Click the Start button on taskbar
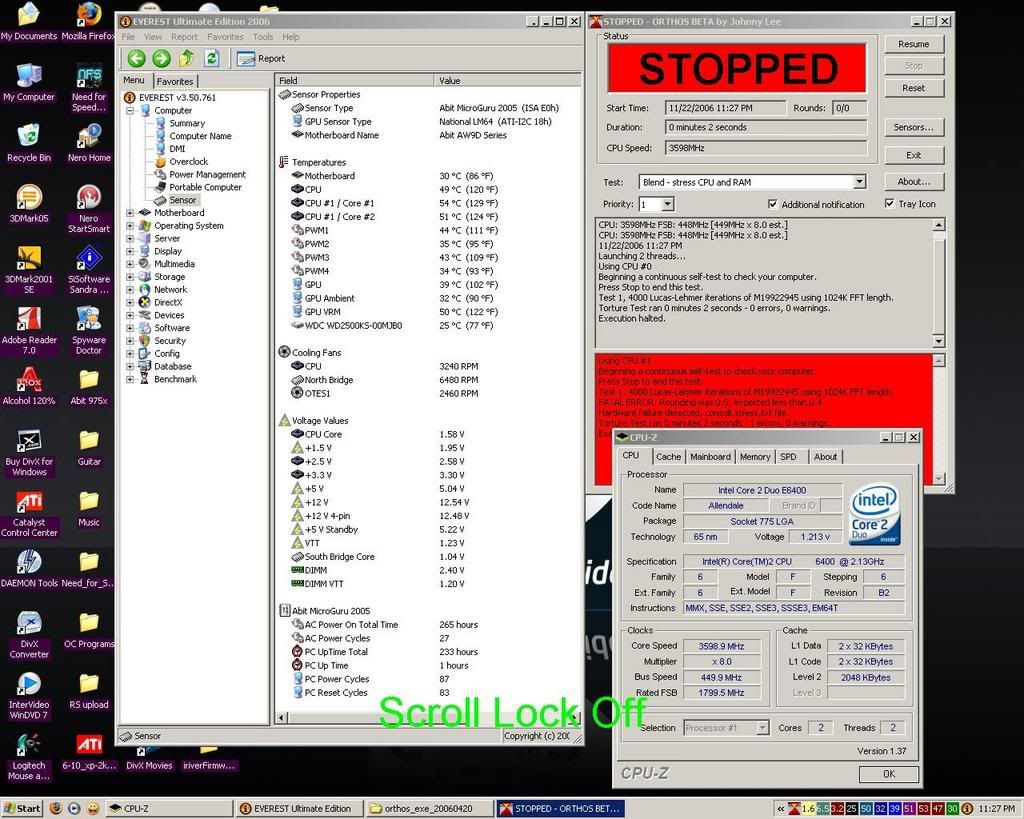Screen dimensions: 1024x819 (x=22, y=809)
